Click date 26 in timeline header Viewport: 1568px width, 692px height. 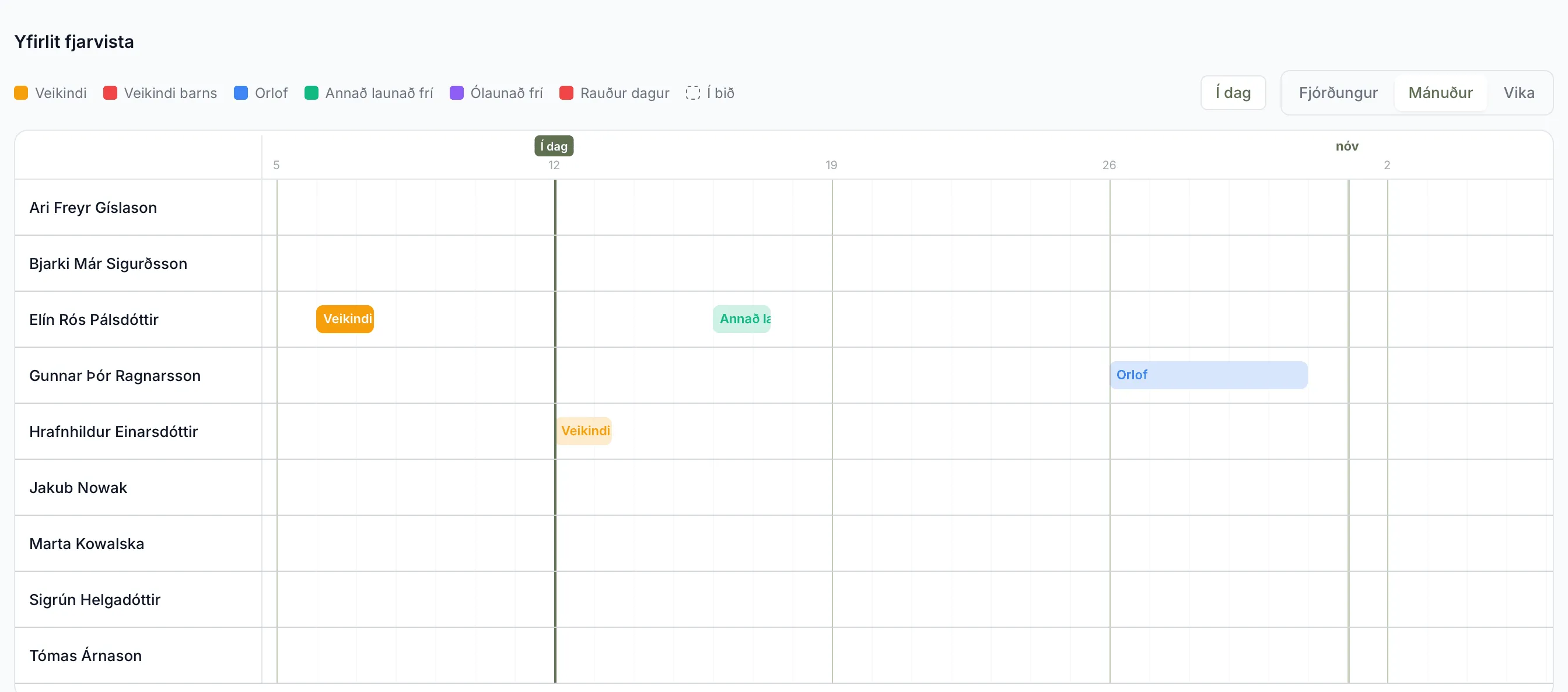(1109, 165)
